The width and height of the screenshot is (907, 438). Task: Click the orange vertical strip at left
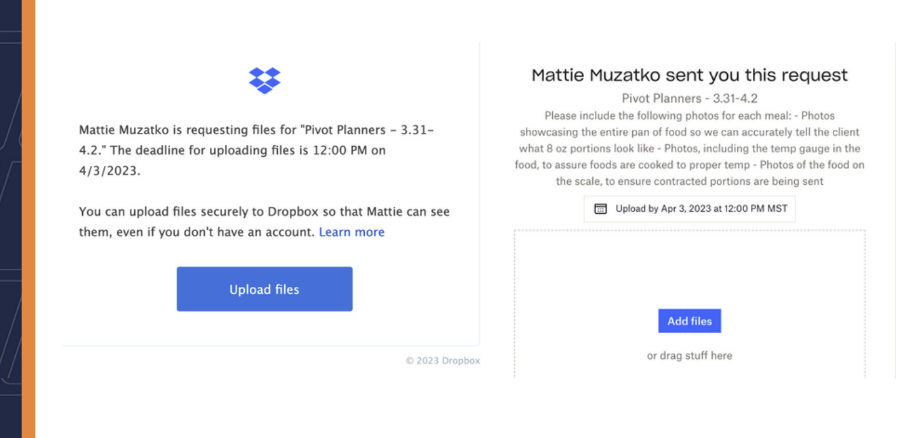pyautogui.click(x=28, y=219)
